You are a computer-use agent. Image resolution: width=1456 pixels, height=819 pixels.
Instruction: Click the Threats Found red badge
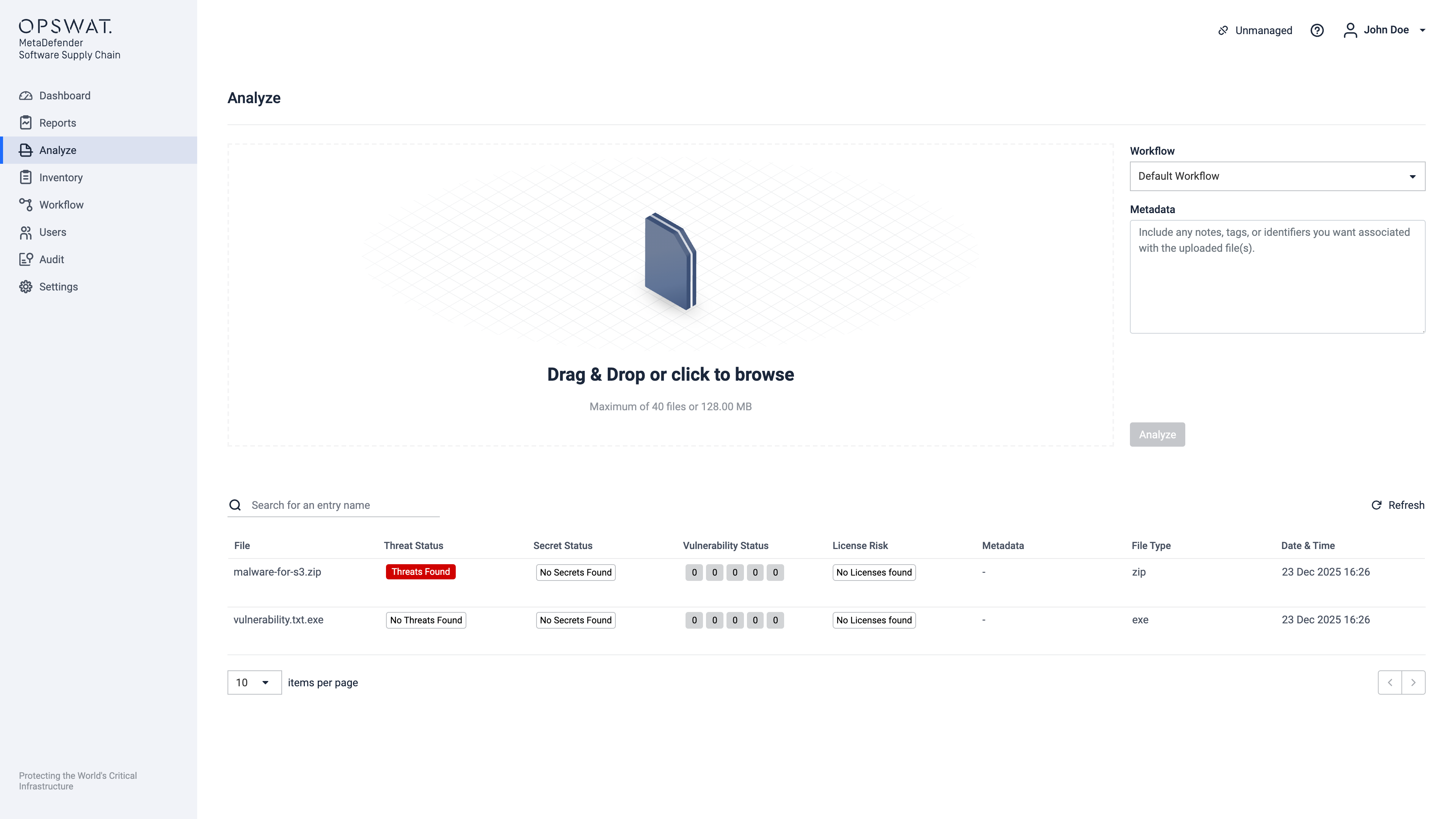tap(420, 572)
